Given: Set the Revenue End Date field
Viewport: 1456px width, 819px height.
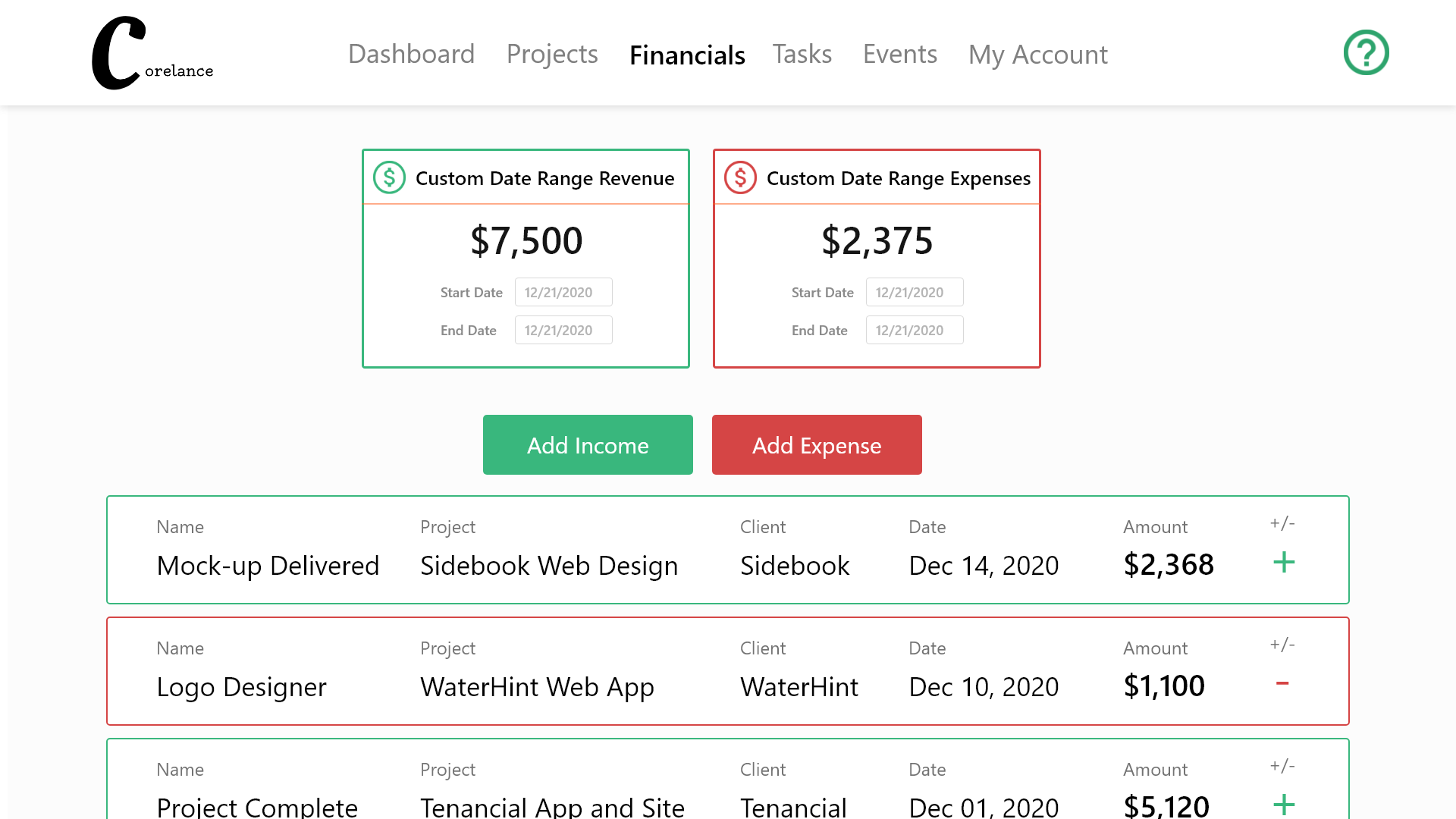Looking at the screenshot, I should [563, 330].
